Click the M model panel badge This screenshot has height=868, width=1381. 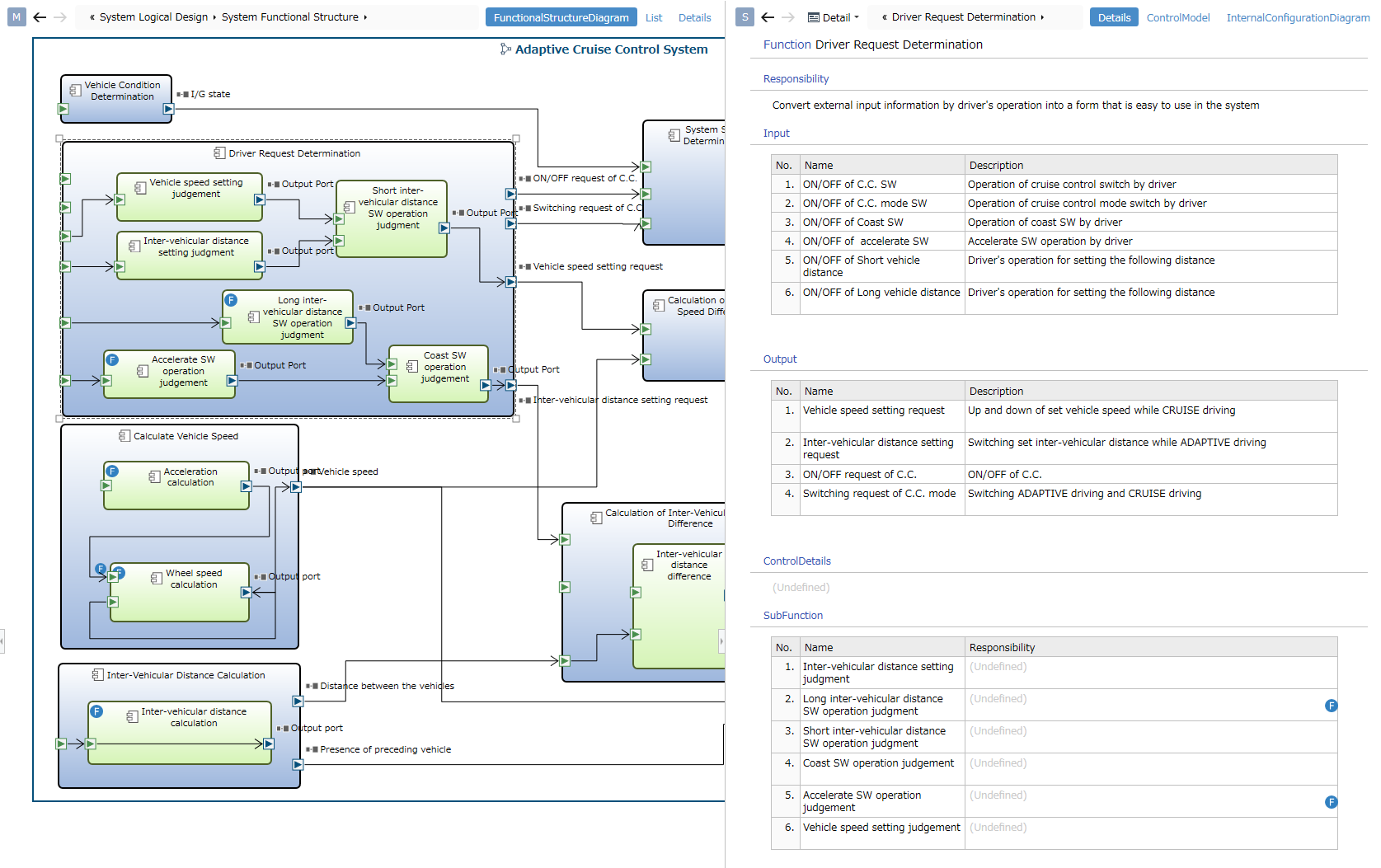tap(16, 16)
